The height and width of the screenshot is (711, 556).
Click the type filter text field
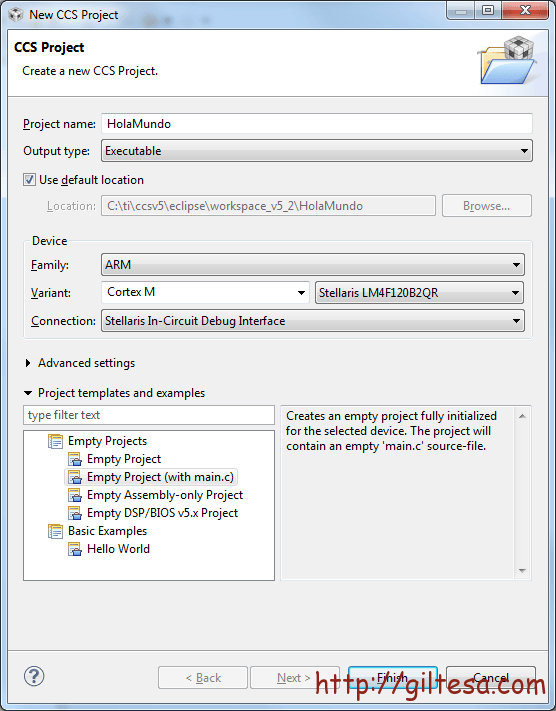pos(149,415)
